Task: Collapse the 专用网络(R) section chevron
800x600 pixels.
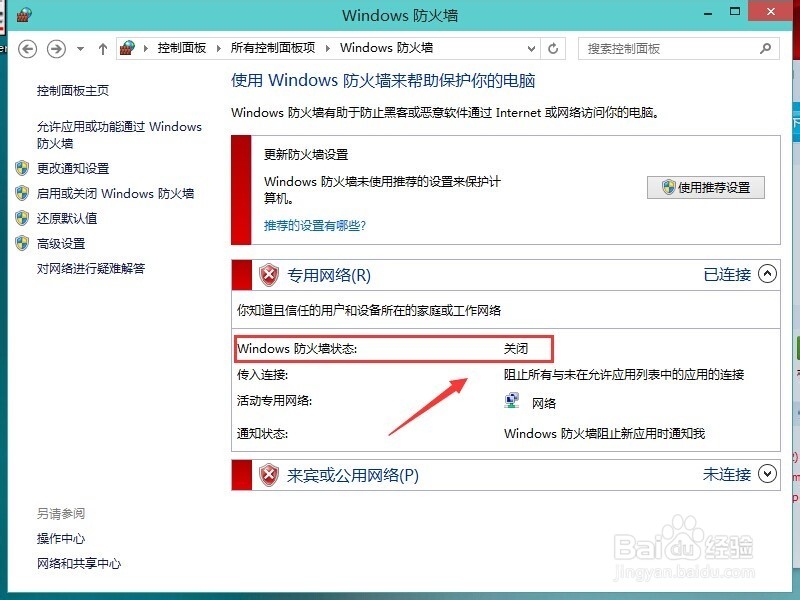Action: click(765, 275)
